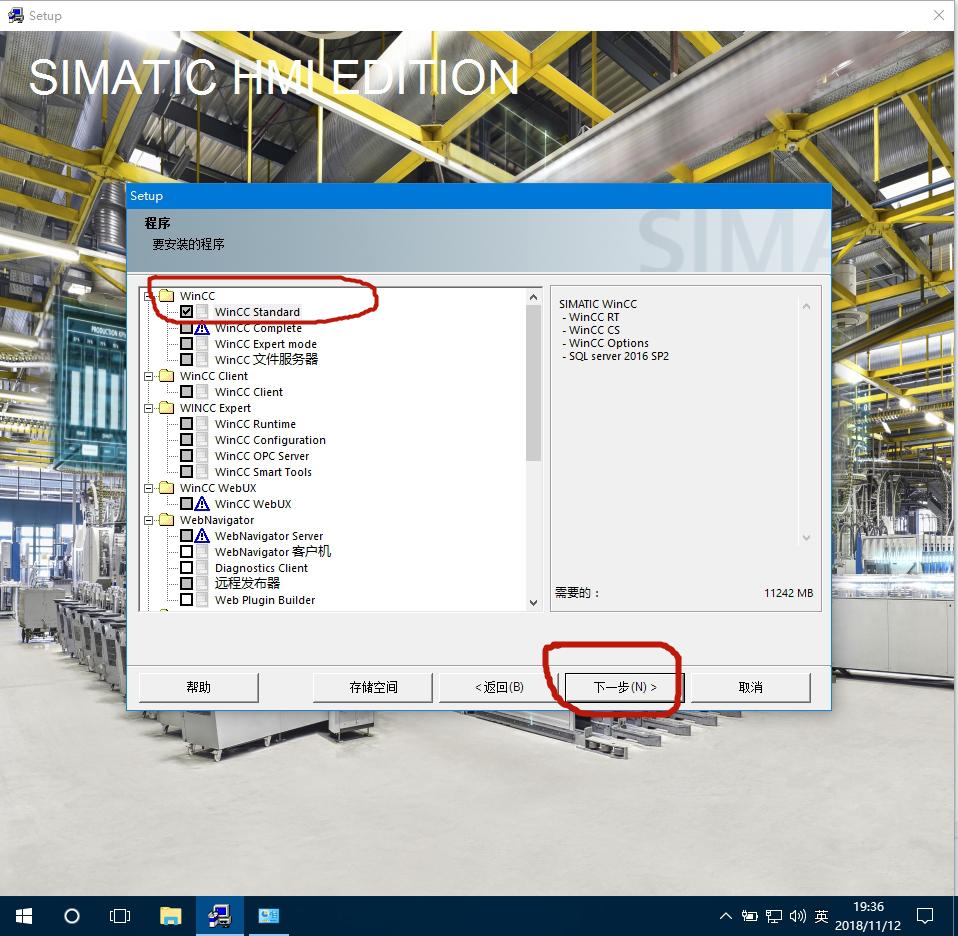Click the program list scroll down arrow
The height and width of the screenshot is (936, 958).
point(533,602)
